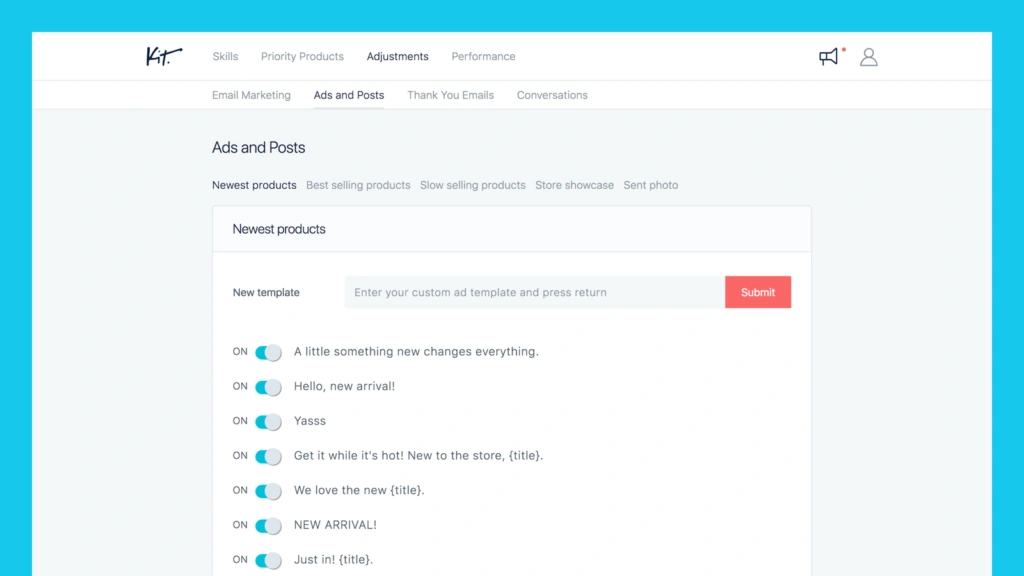Toggle the 'Hello, new arrival!' template
The height and width of the screenshot is (576, 1024).
pos(268,387)
